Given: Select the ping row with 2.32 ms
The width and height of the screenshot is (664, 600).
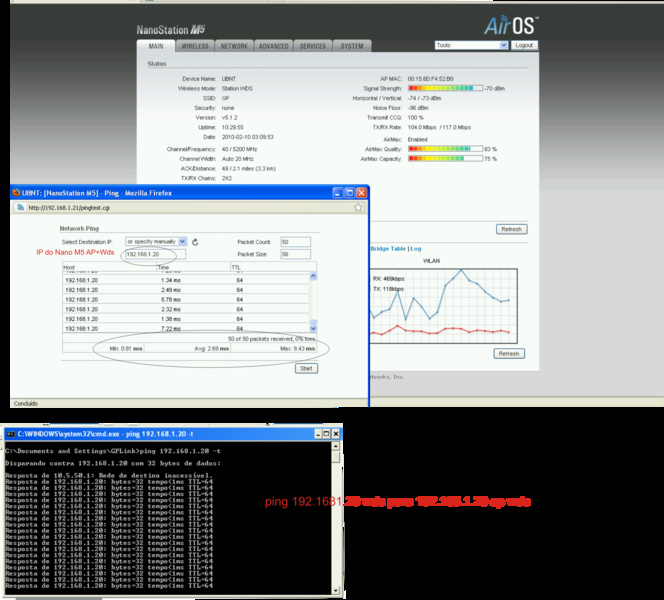Looking at the screenshot, I should coord(186,310).
